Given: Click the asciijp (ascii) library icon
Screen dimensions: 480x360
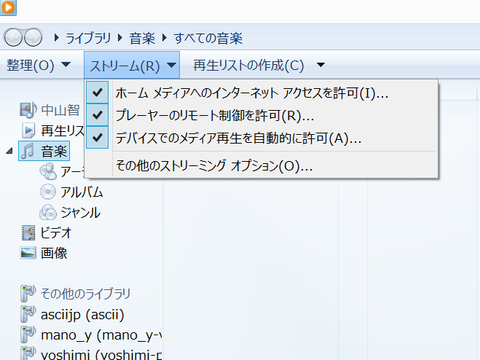Looking at the screenshot, I should click(28, 314).
